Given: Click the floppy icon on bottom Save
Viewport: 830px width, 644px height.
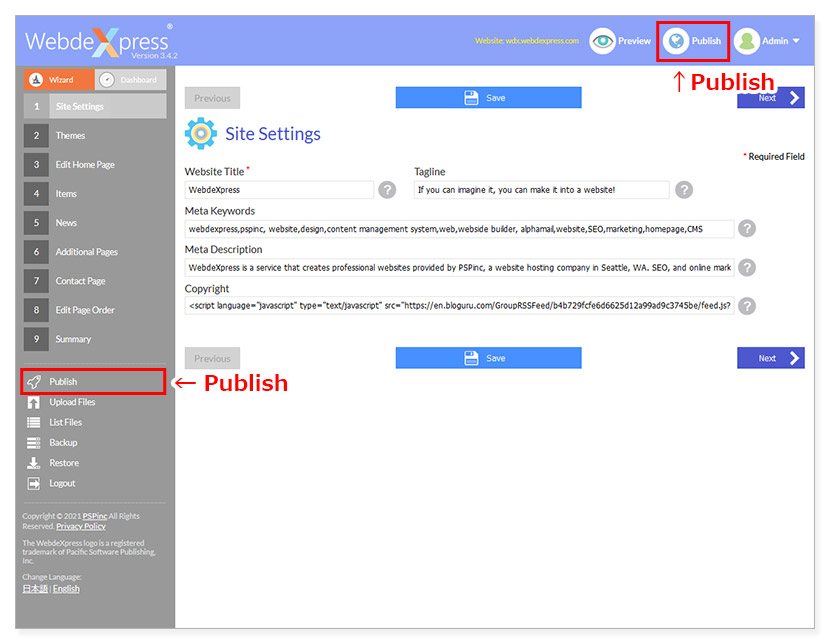Looking at the screenshot, I should tap(471, 358).
